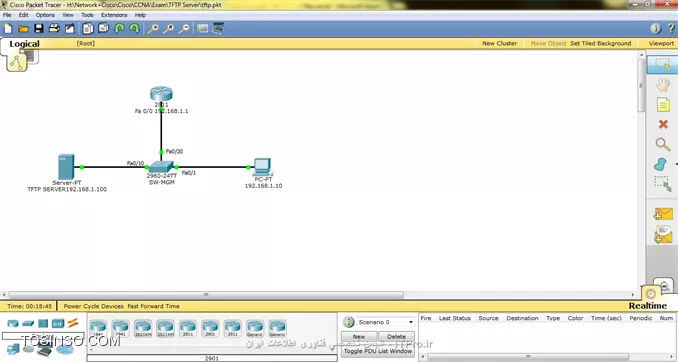
Task: Click the New file toolbar icon
Action: pos(8,29)
